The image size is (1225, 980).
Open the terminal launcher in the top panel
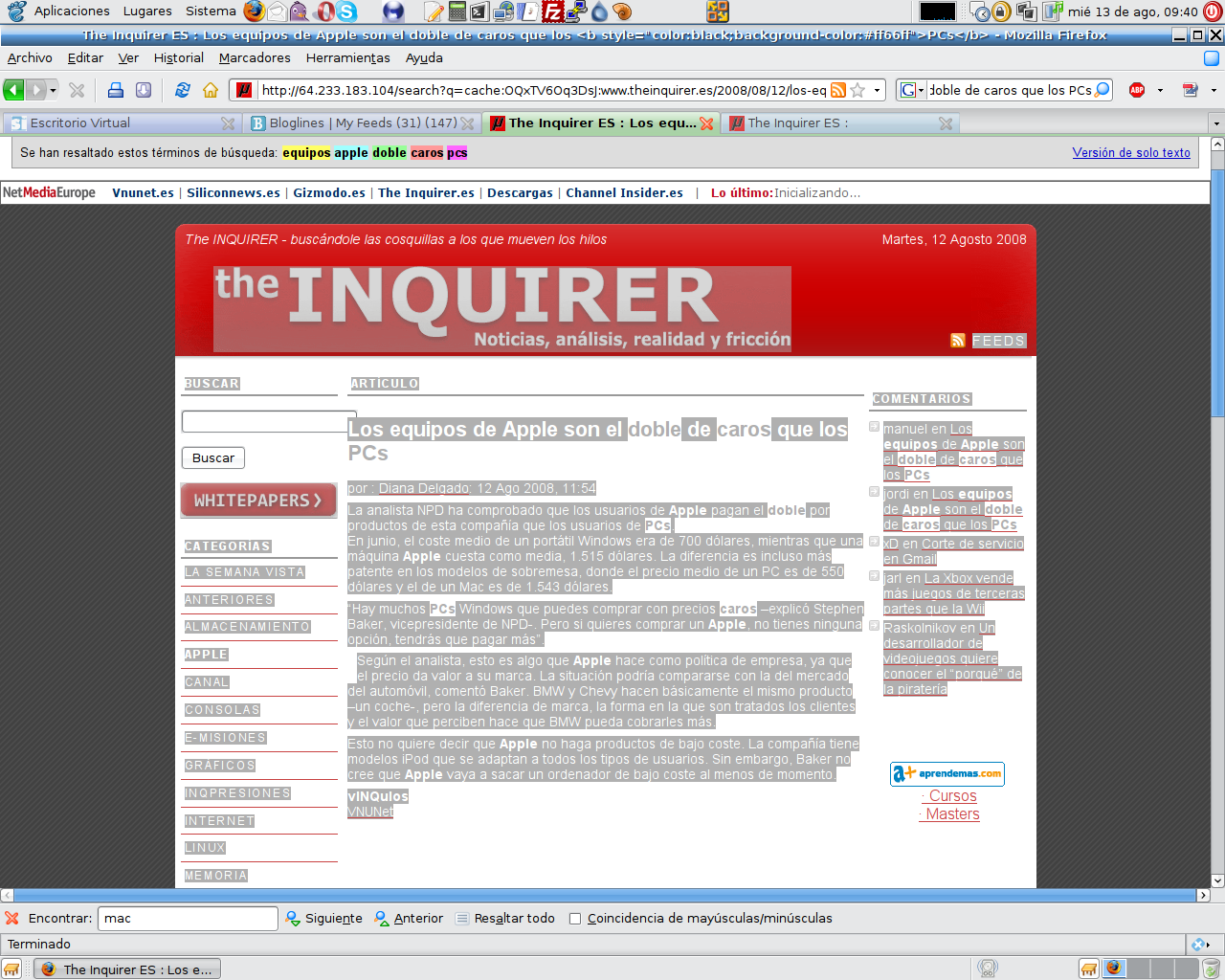pyautogui.click(x=479, y=11)
